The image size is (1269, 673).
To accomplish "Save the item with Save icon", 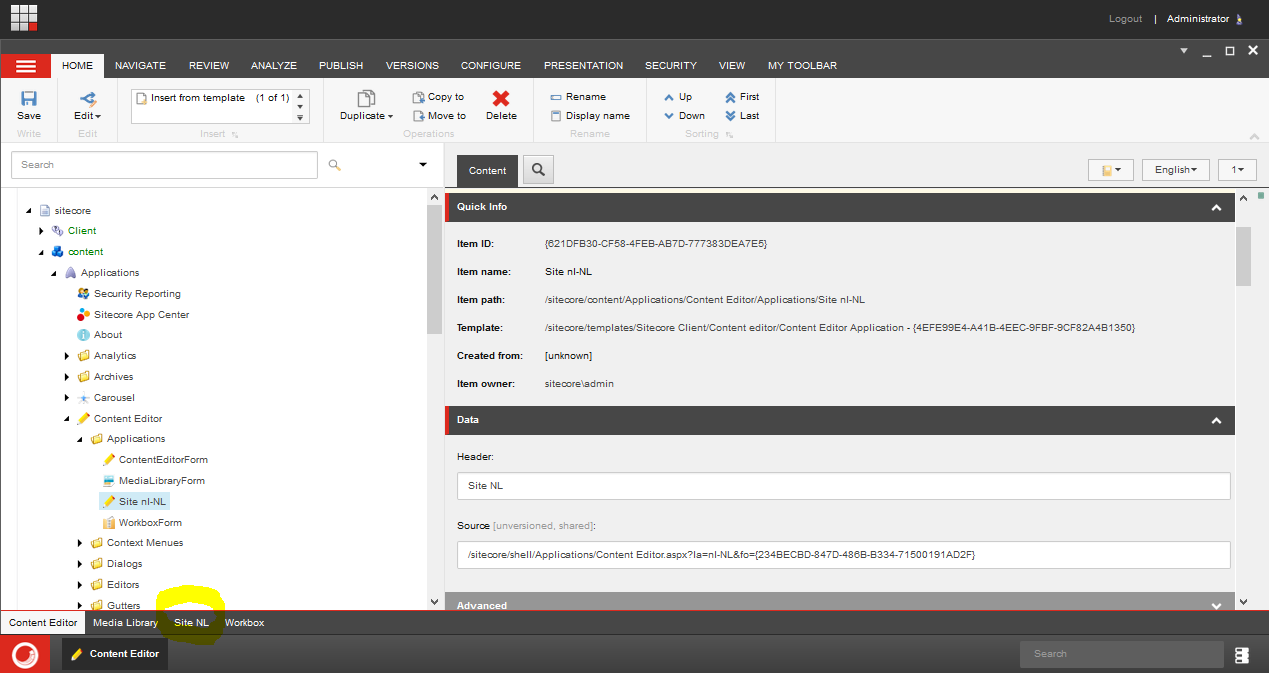I will pyautogui.click(x=29, y=106).
